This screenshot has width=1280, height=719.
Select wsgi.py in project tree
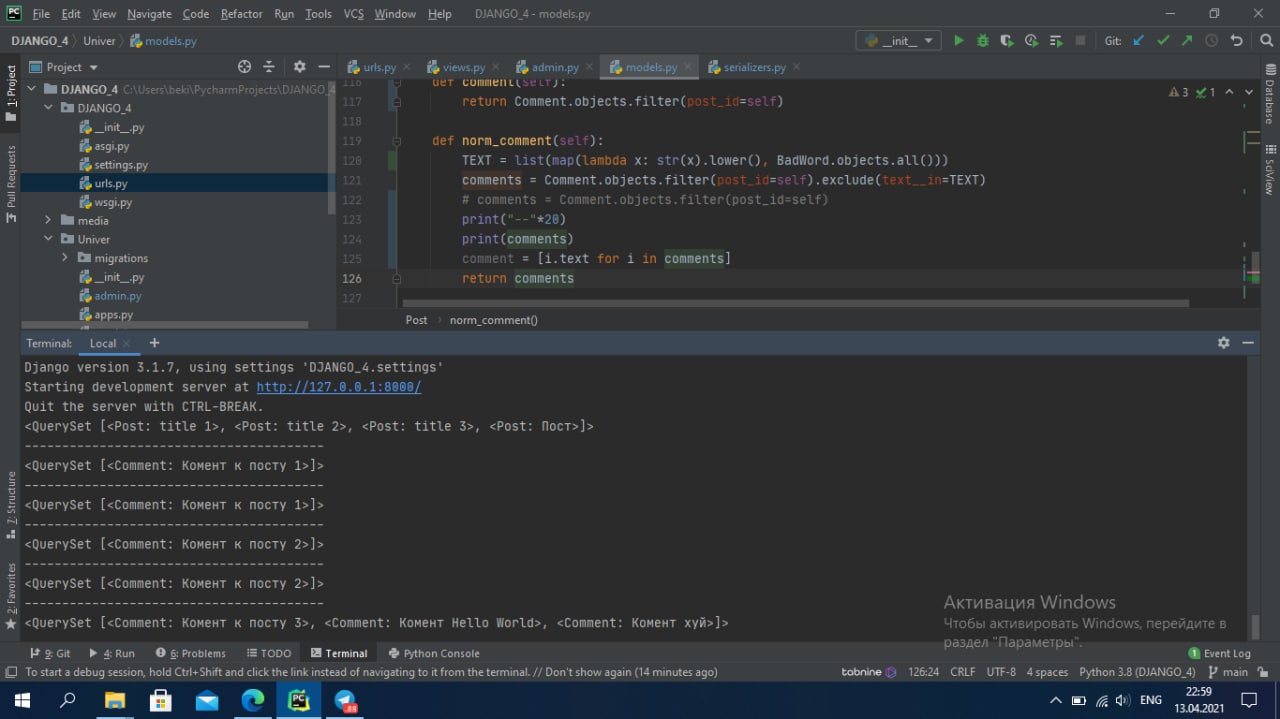(x=113, y=202)
